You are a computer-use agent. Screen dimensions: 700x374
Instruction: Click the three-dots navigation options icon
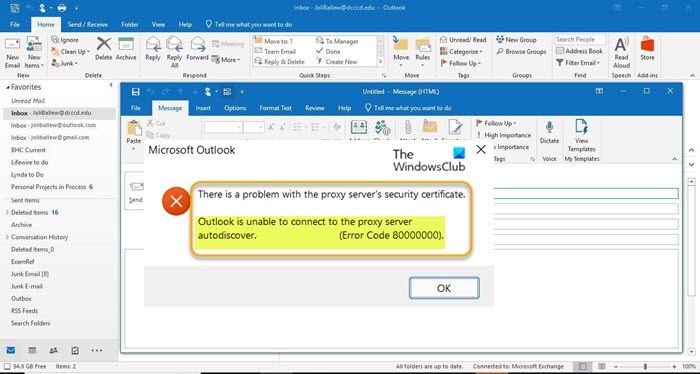pyautogui.click(x=96, y=350)
